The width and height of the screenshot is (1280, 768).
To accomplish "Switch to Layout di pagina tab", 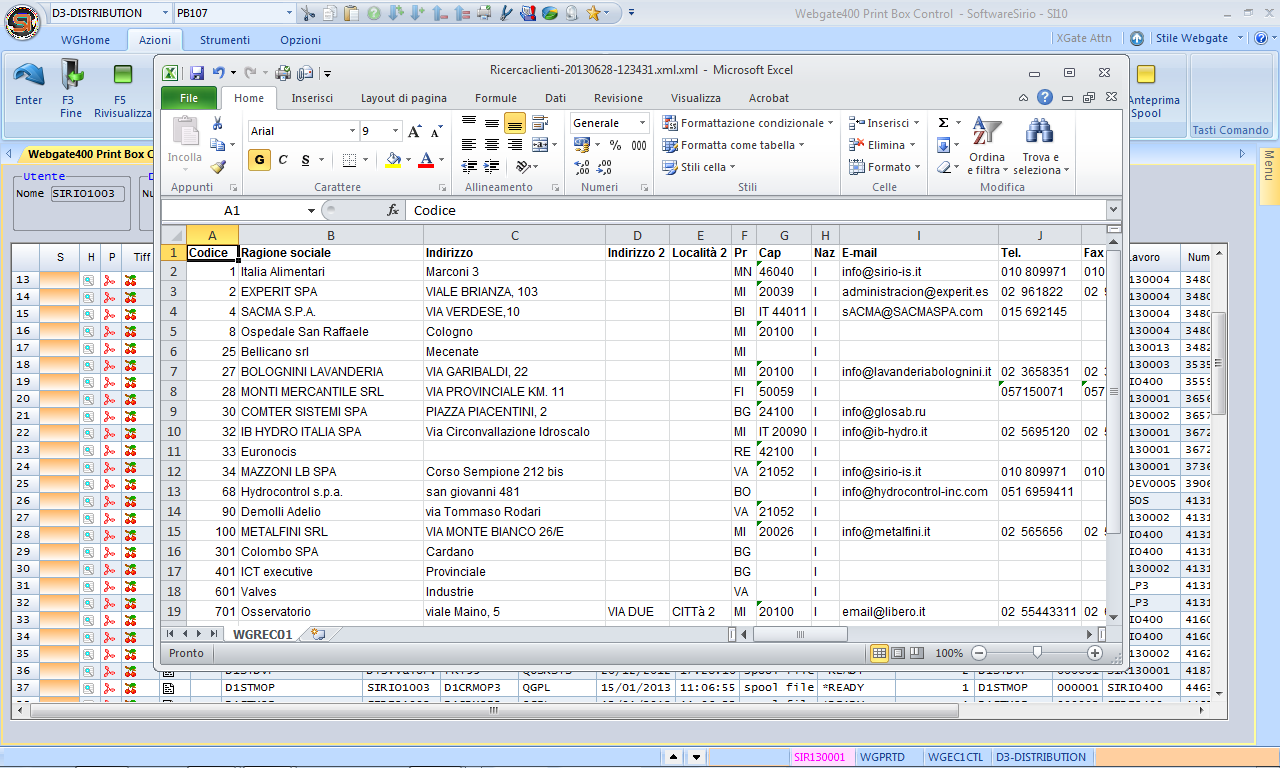I will click(x=404, y=98).
